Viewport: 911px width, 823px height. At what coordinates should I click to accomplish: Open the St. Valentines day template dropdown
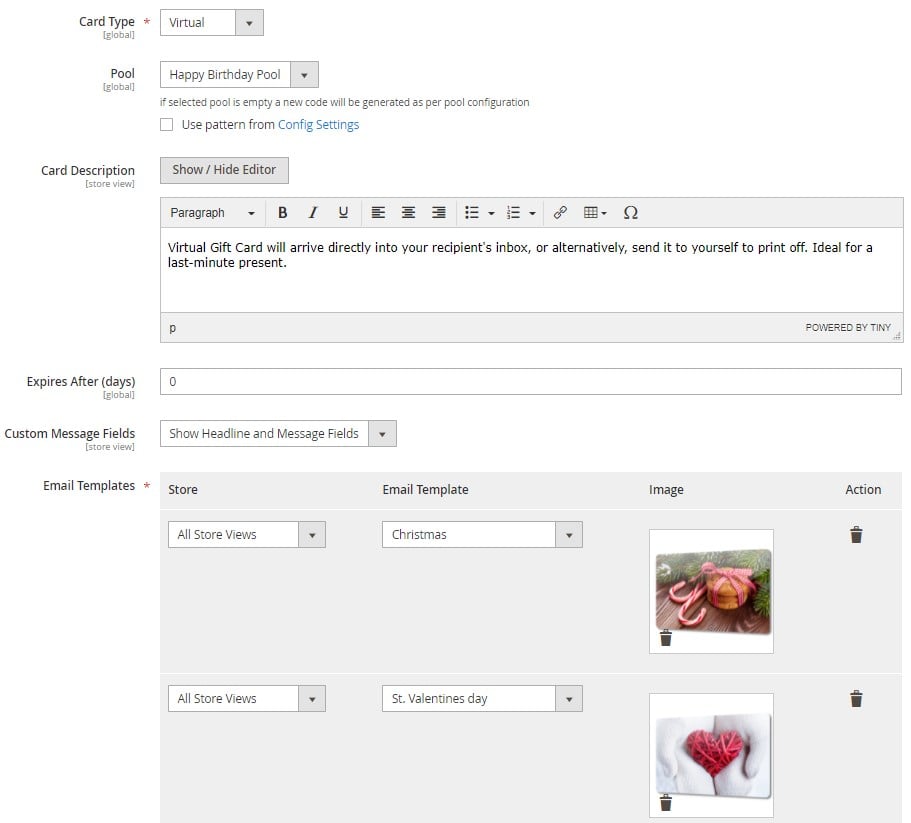pos(482,698)
